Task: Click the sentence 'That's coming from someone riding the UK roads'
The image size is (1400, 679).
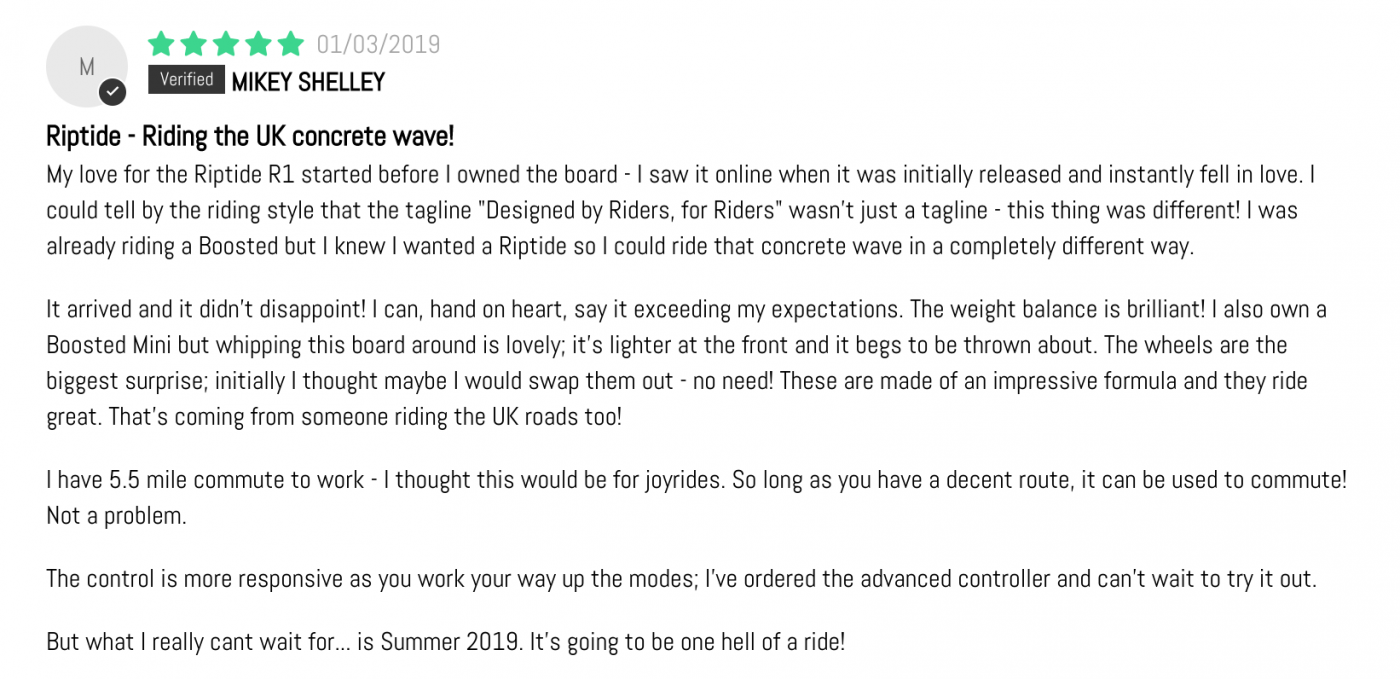Action: [x=364, y=416]
